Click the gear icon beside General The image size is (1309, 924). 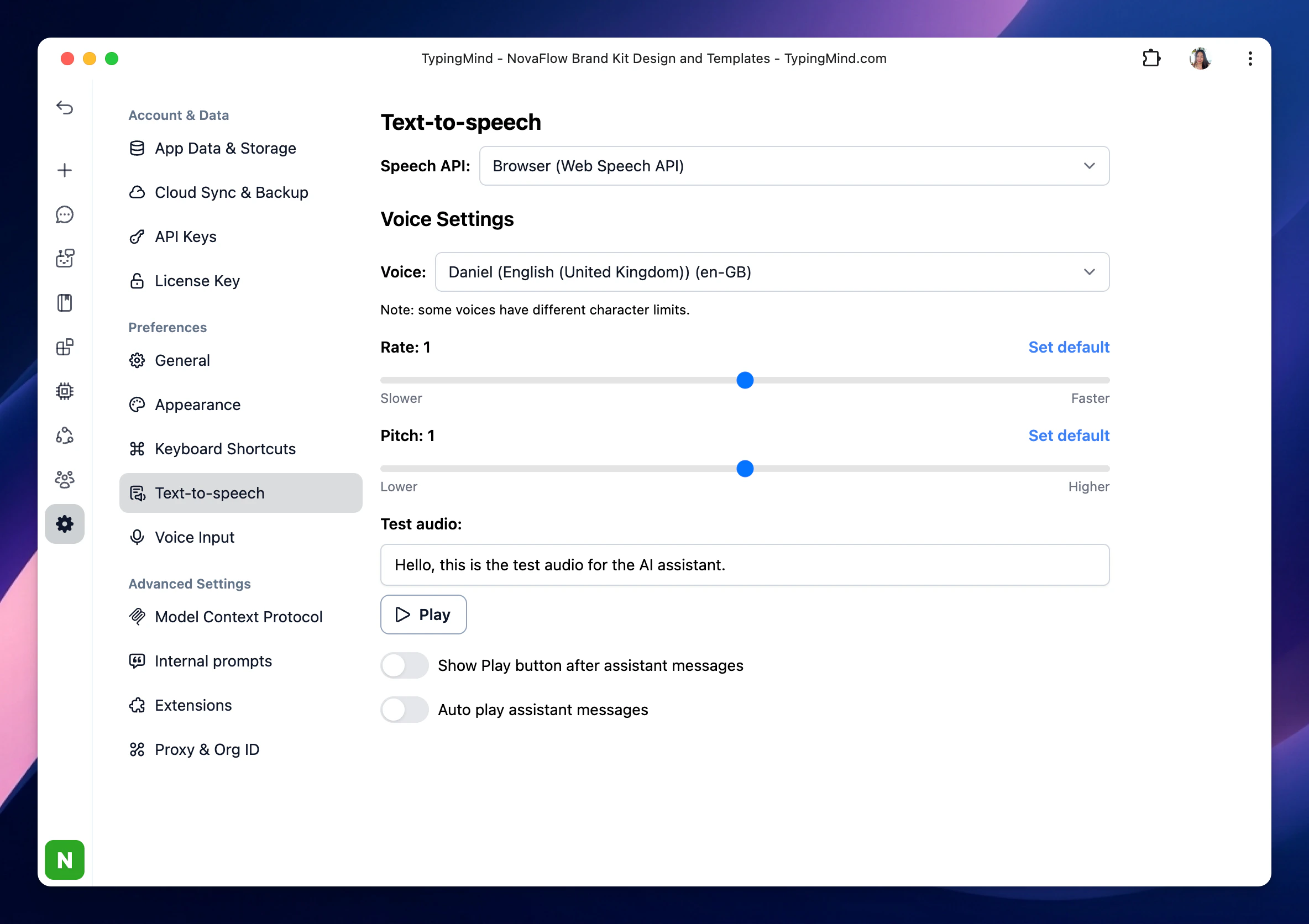coord(137,360)
